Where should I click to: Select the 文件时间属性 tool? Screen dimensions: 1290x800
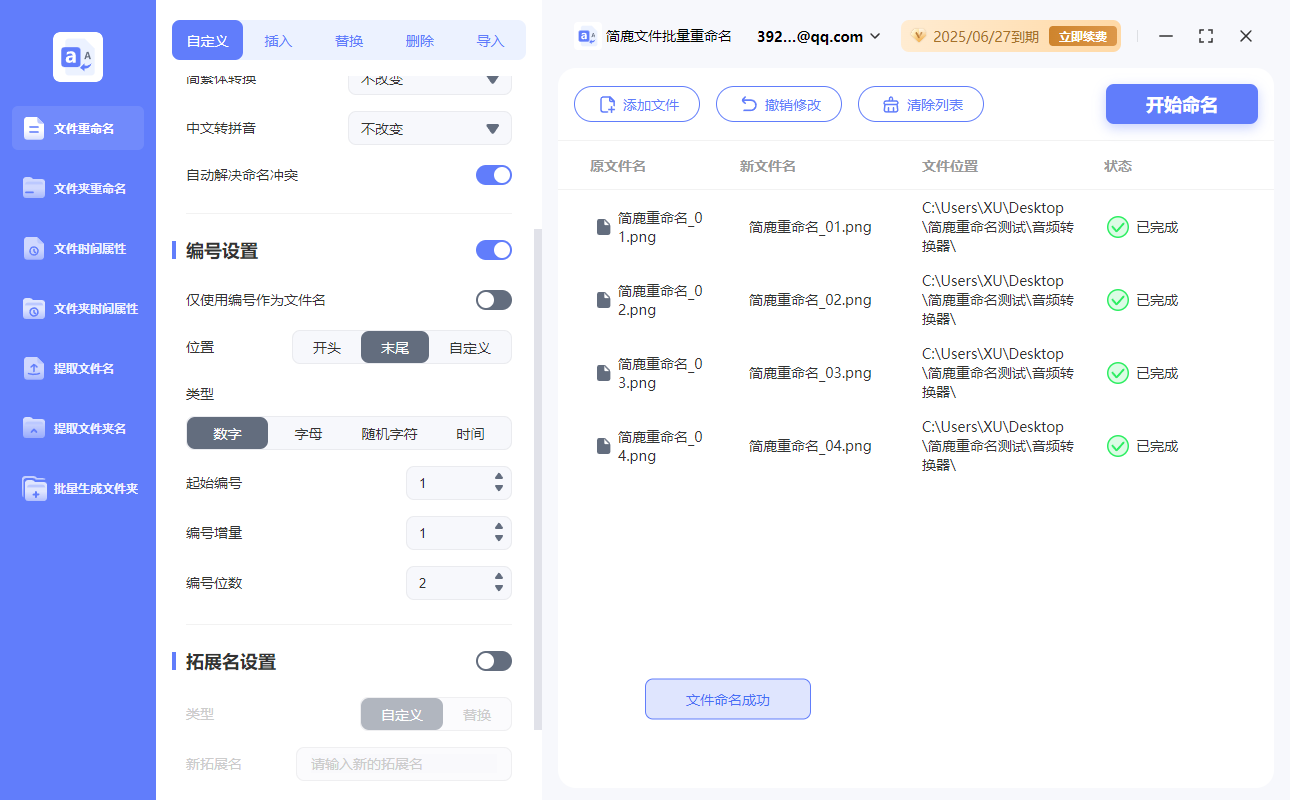point(77,248)
